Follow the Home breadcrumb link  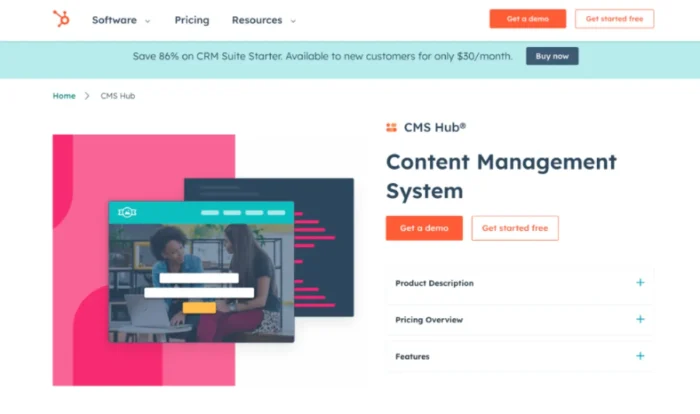tap(64, 96)
